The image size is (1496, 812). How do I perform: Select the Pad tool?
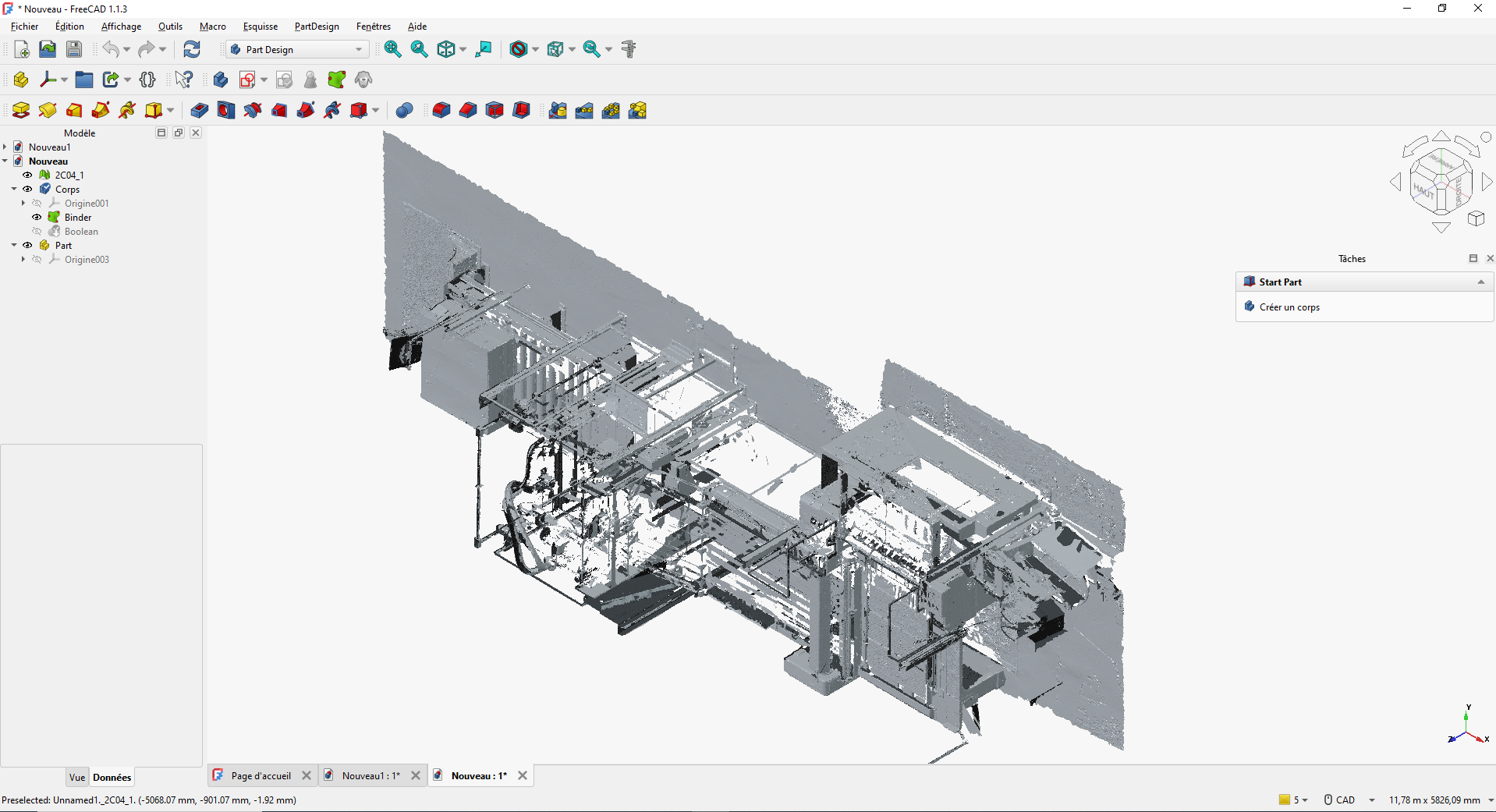(x=21, y=110)
